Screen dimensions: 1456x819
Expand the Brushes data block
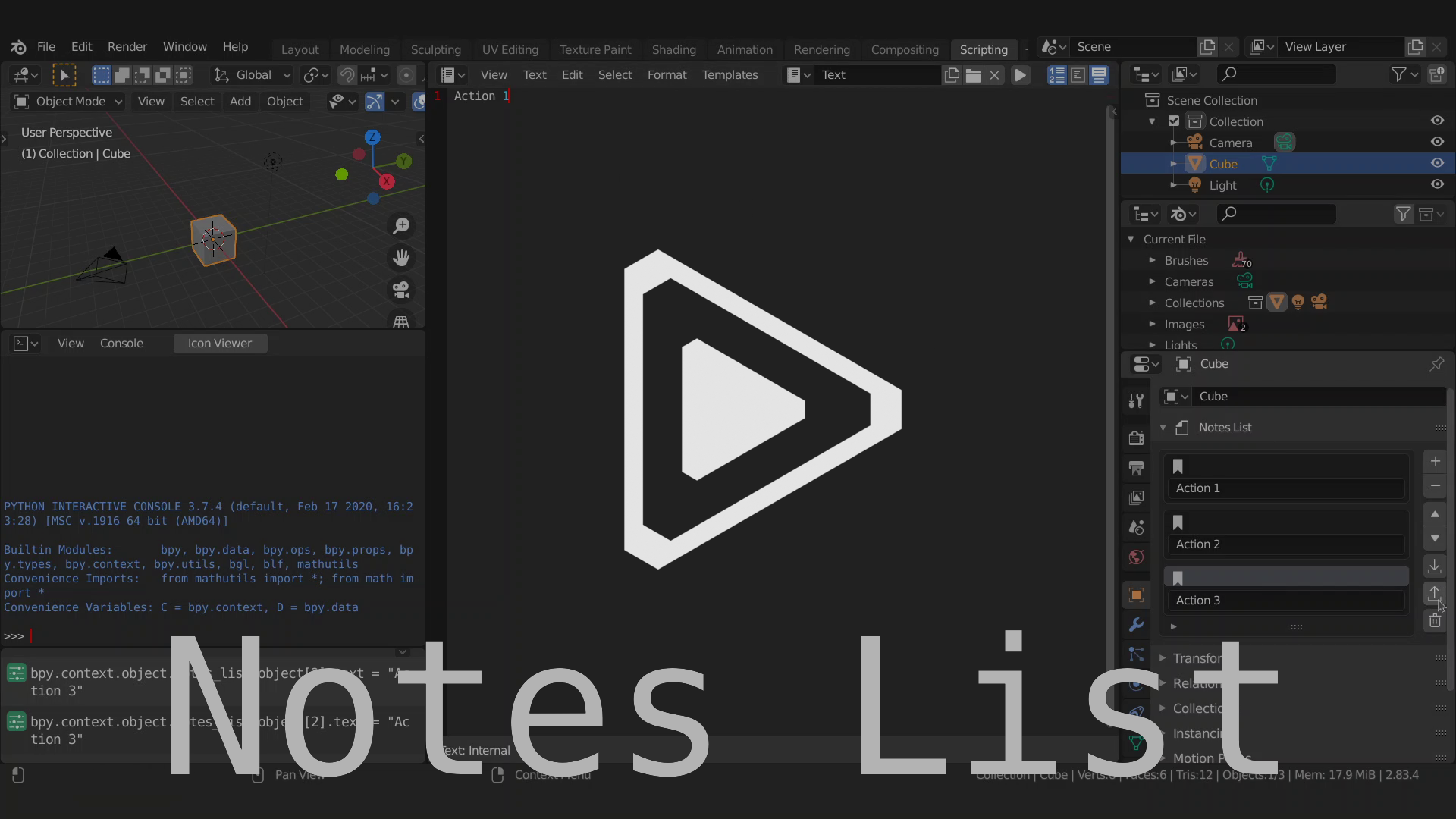(x=1153, y=260)
